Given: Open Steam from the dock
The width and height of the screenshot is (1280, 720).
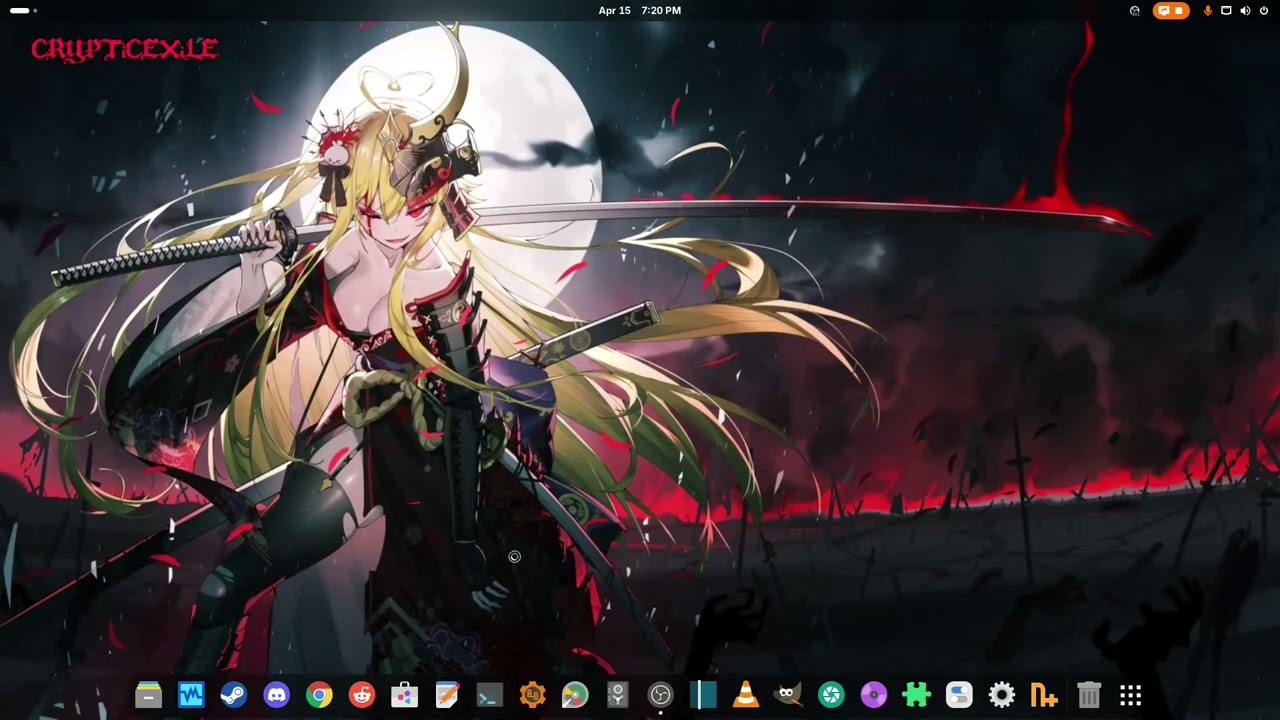Looking at the screenshot, I should [x=234, y=695].
